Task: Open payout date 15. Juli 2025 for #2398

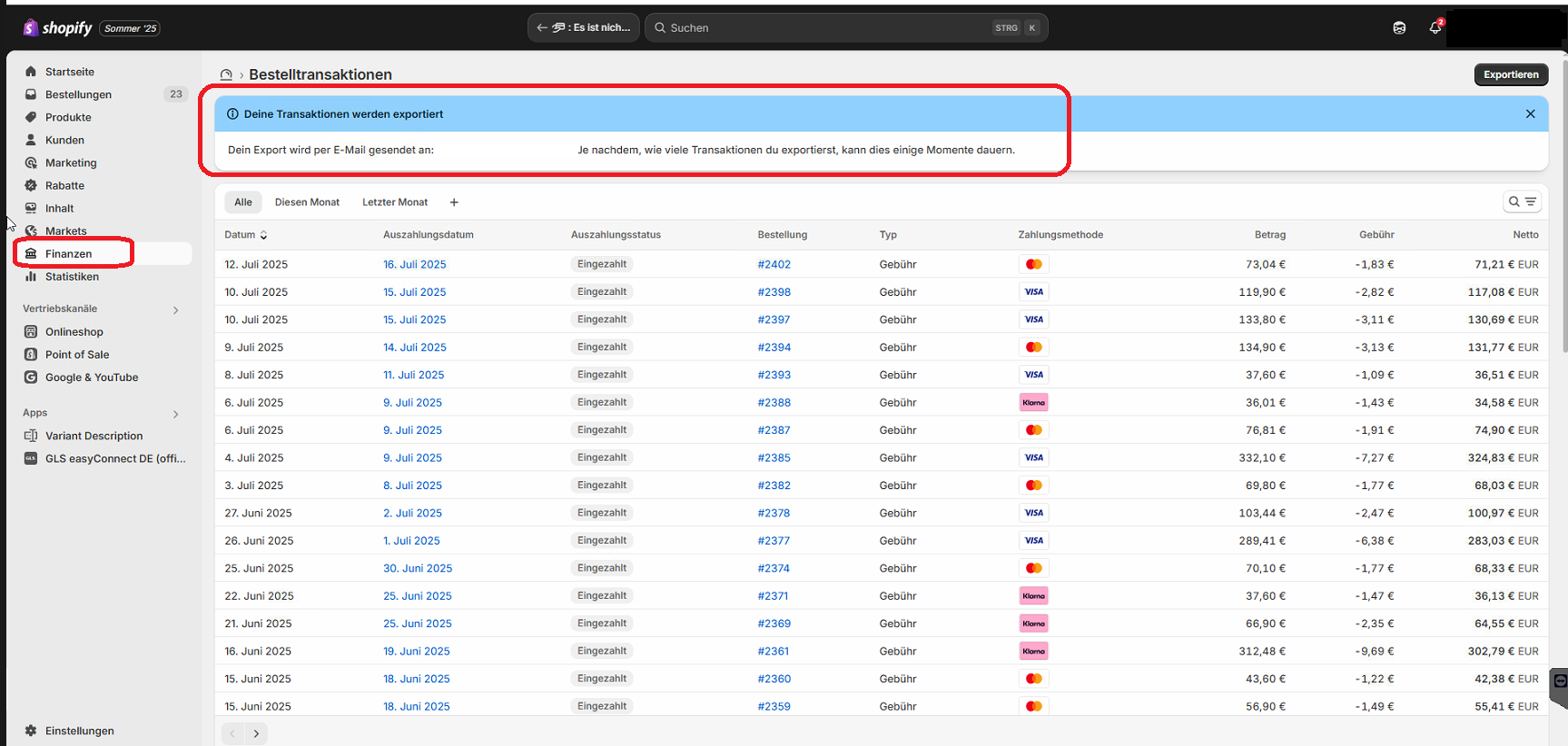Action: pyautogui.click(x=414, y=292)
